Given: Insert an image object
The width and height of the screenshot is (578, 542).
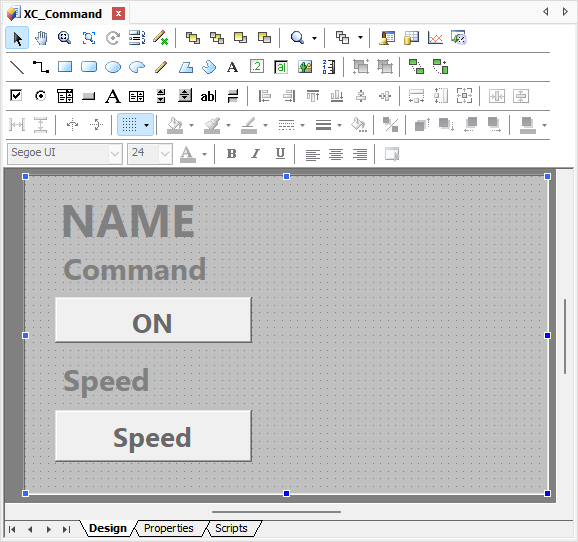Looking at the screenshot, I should click(x=305, y=67).
